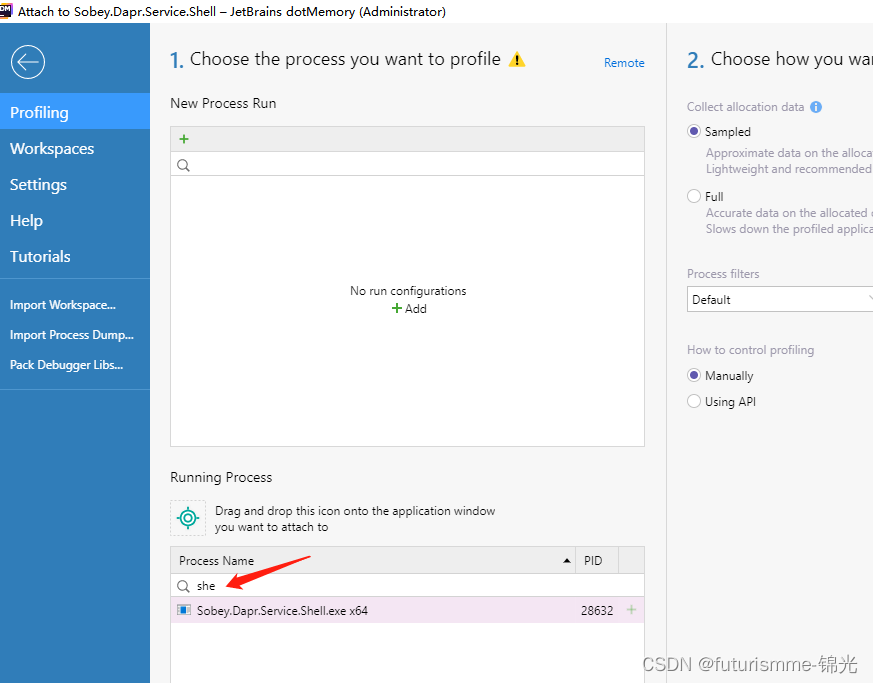Open the Workspaces section
This screenshot has width=873, height=683.
[75, 149]
